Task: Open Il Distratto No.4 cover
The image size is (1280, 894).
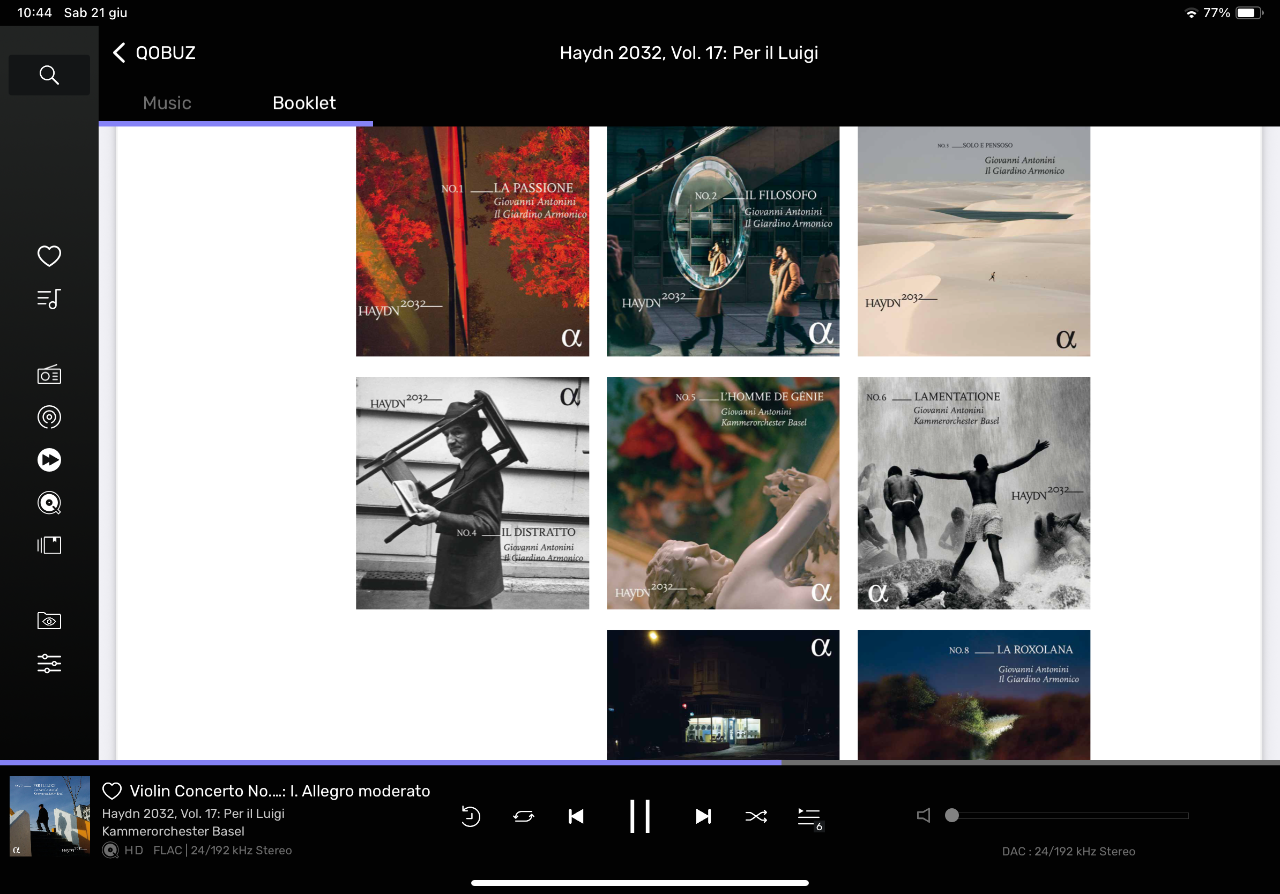Action: [472, 493]
